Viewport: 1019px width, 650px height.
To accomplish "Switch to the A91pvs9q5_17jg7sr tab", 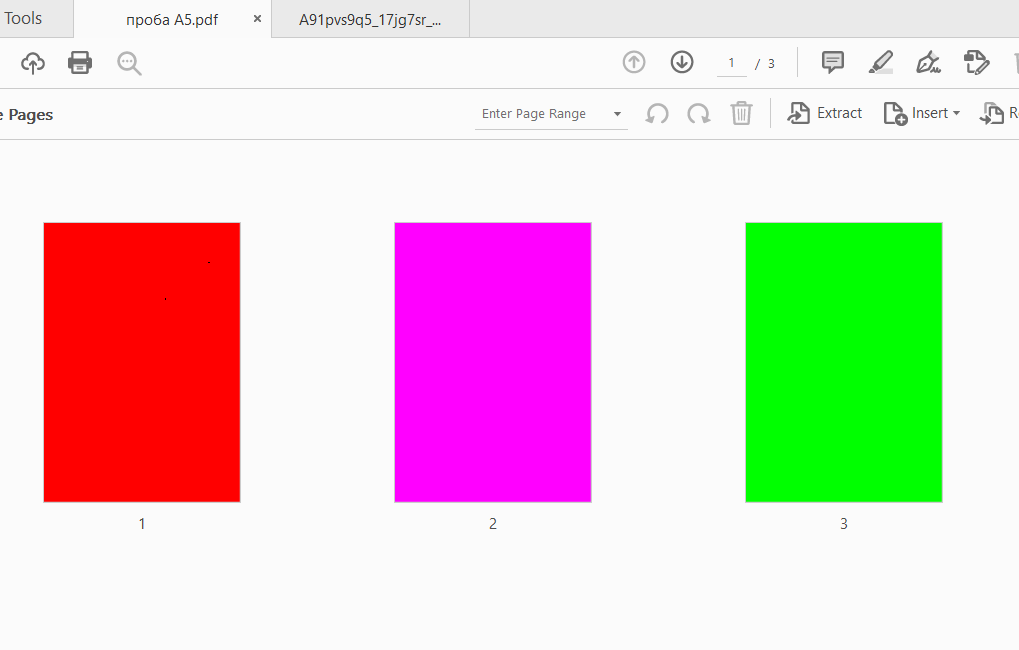I will click(x=370, y=20).
